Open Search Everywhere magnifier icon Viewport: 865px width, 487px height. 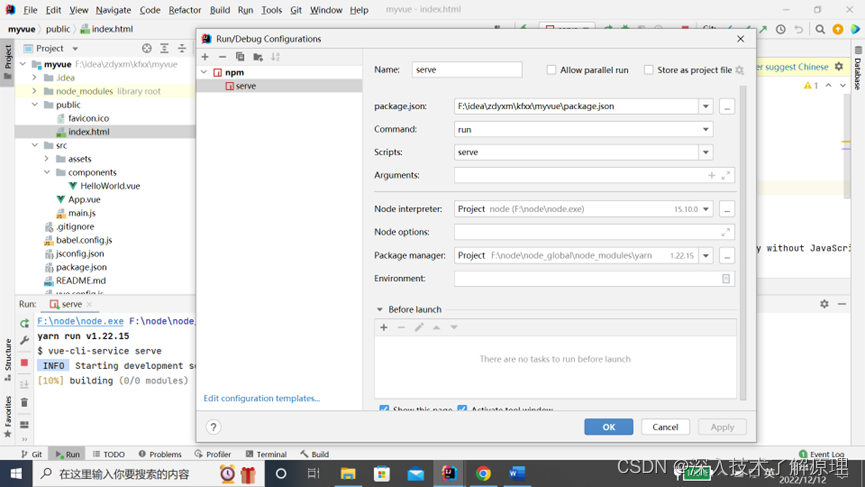[820, 29]
